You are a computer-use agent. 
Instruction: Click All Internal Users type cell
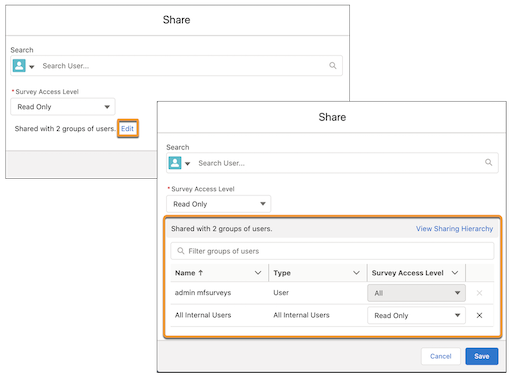coord(301,315)
